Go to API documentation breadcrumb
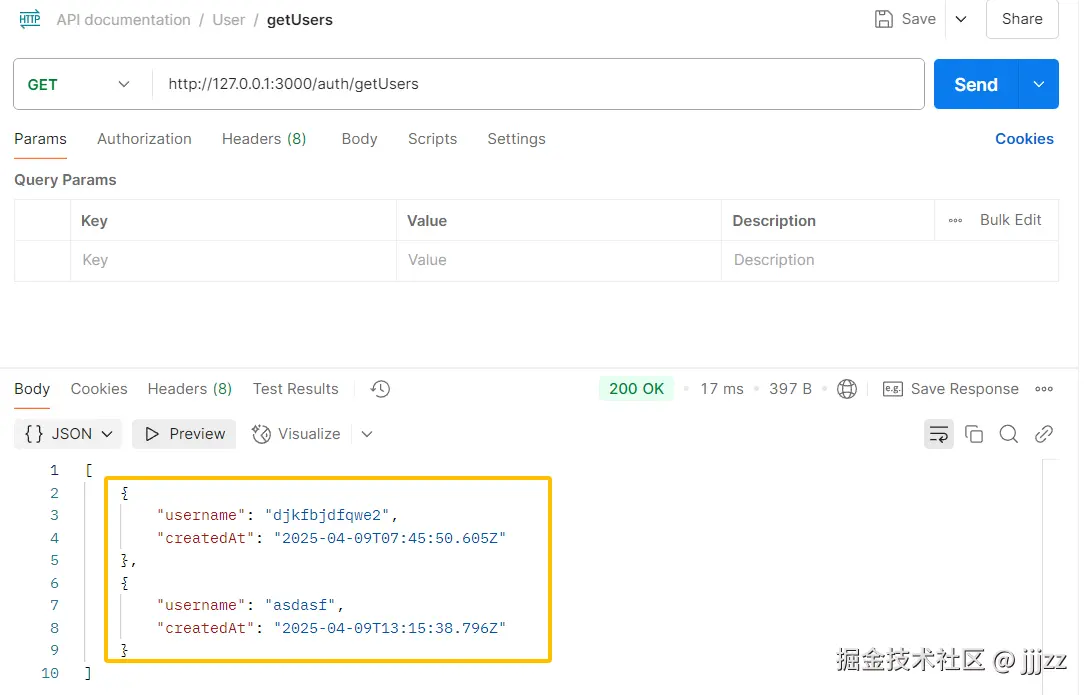The width and height of the screenshot is (1087, 695). coord(123,19)
